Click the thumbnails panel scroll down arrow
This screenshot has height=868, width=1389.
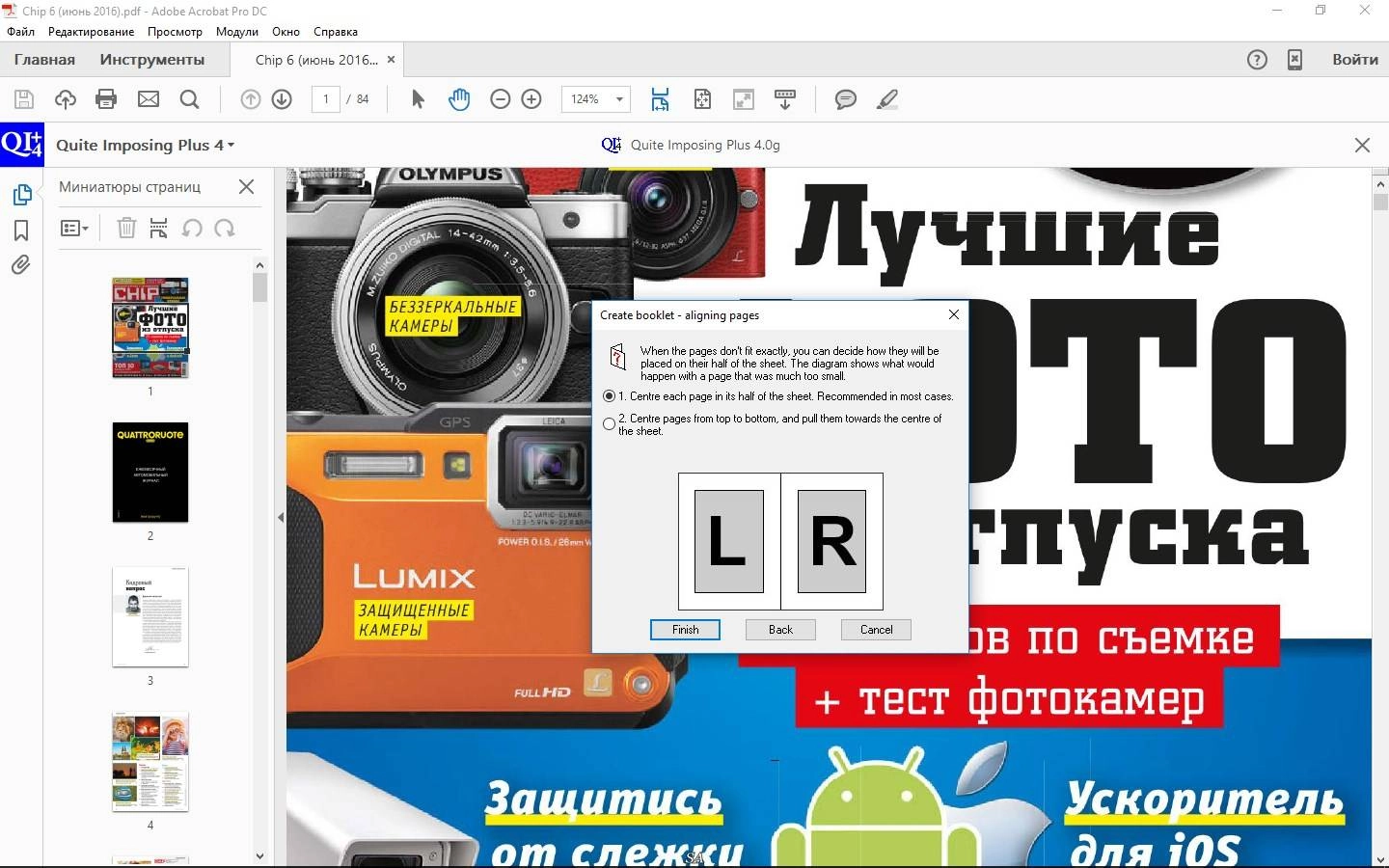pos(259,855)
